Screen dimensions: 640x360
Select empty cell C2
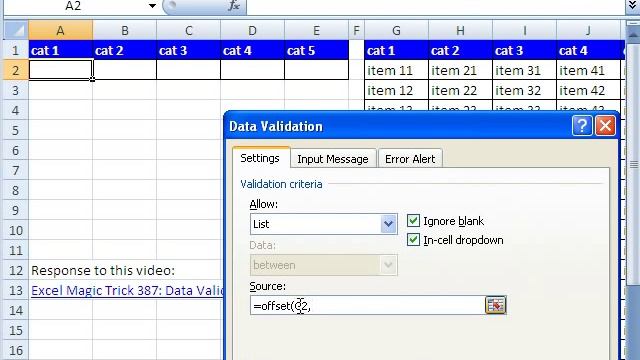click(189, 70)
